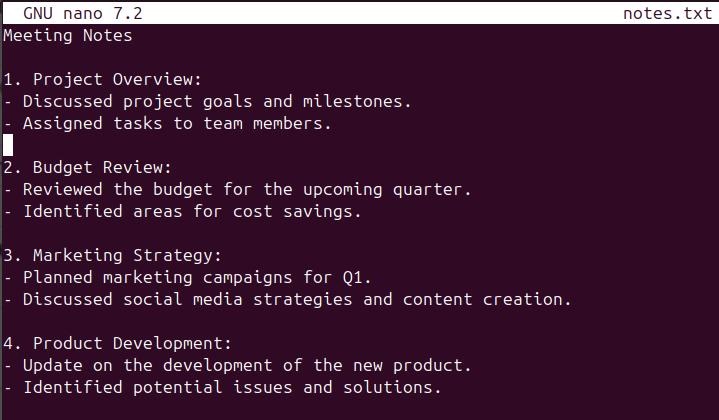
Task: Click the "2. Budget Review:" heading
Action: (87, 167)
